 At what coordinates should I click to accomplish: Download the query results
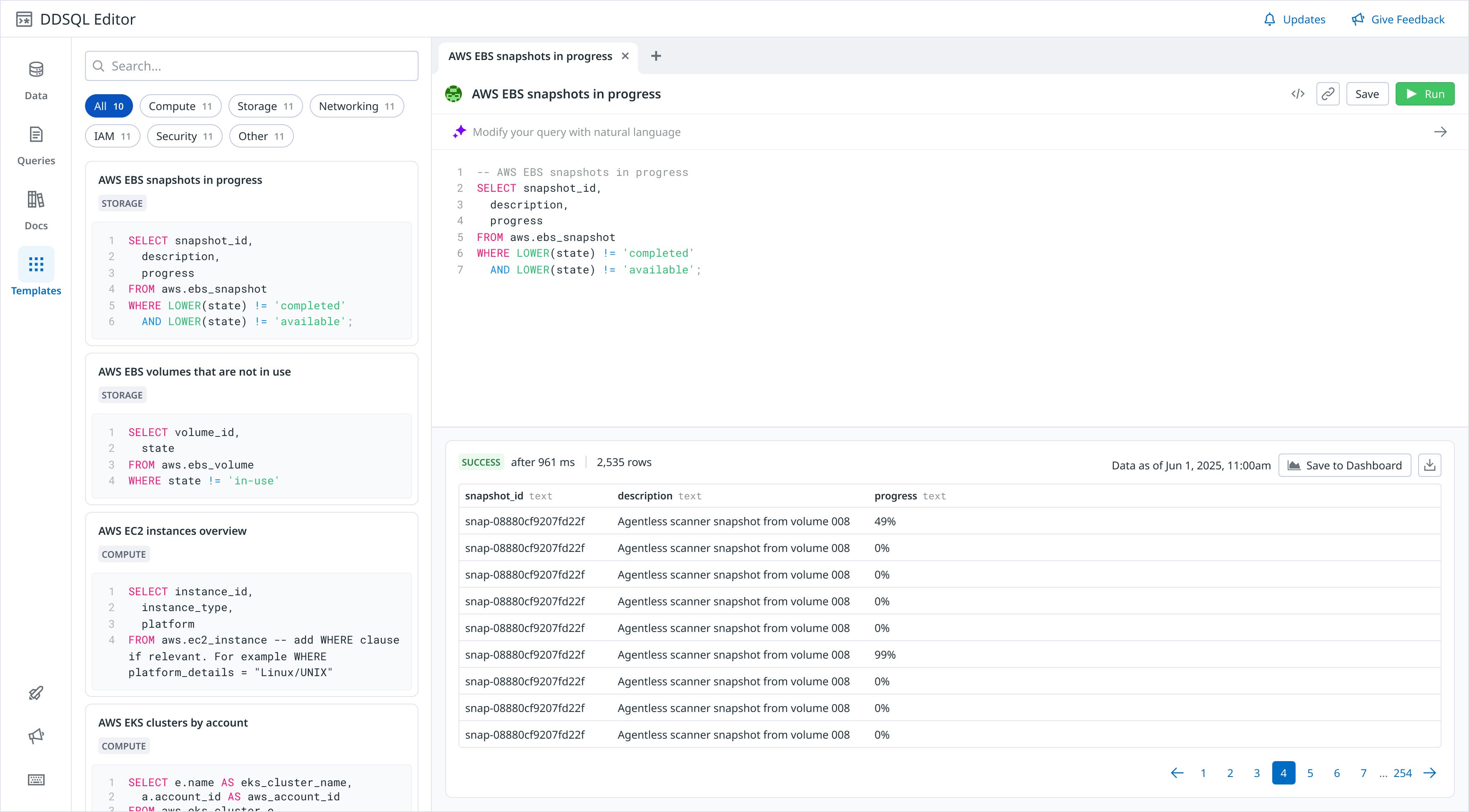click(x=1430, y=465)
